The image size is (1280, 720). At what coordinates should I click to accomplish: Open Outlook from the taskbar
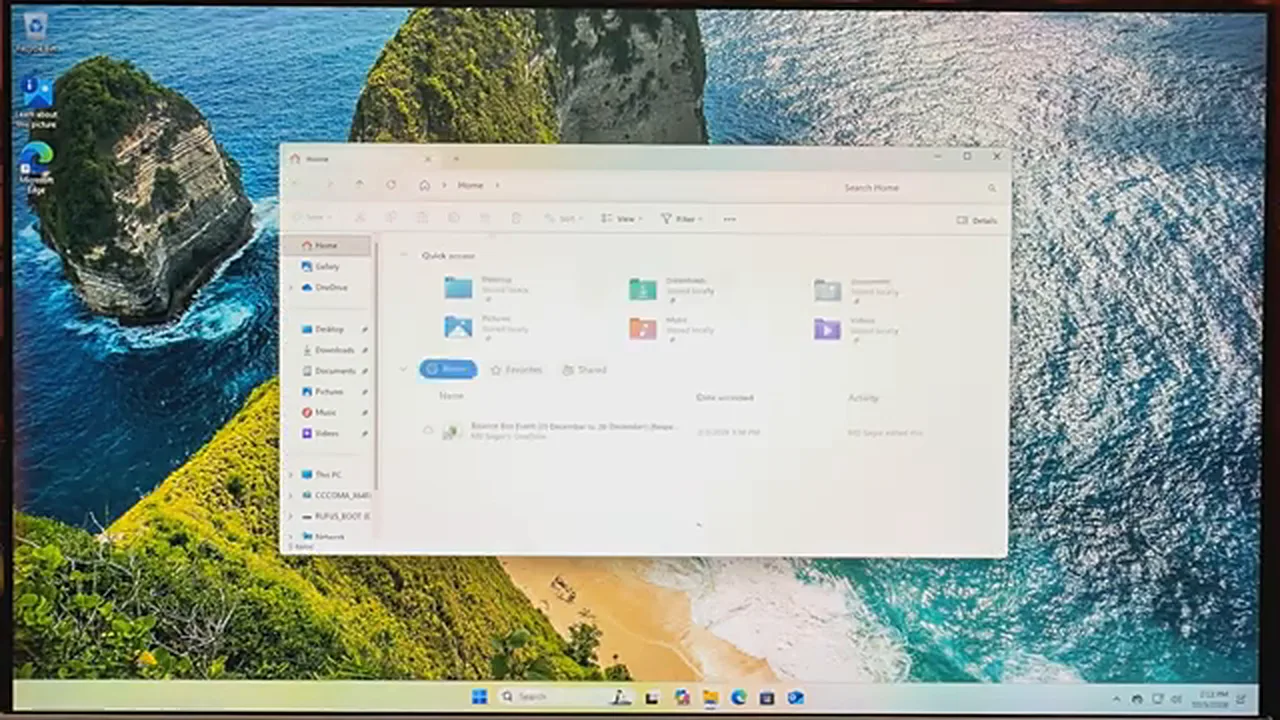(795, 697)
